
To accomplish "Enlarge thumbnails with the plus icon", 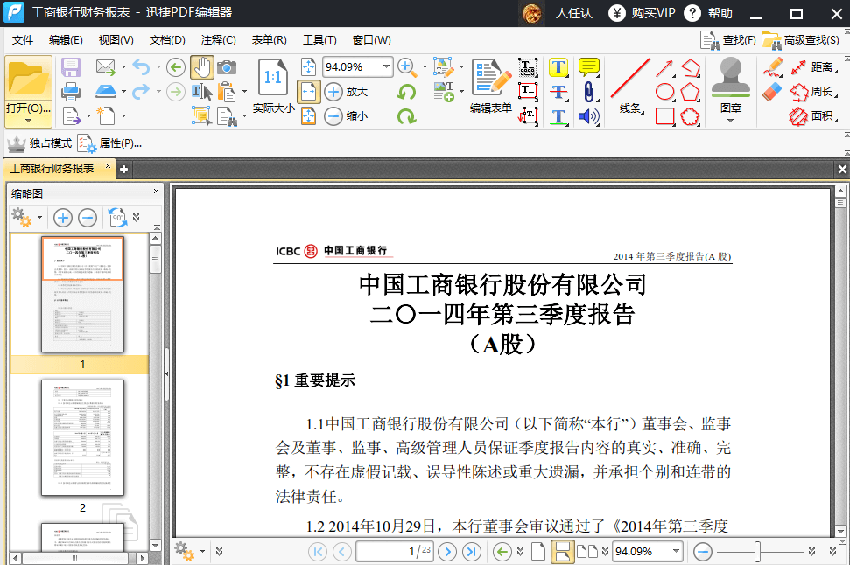I will point(63,218).
